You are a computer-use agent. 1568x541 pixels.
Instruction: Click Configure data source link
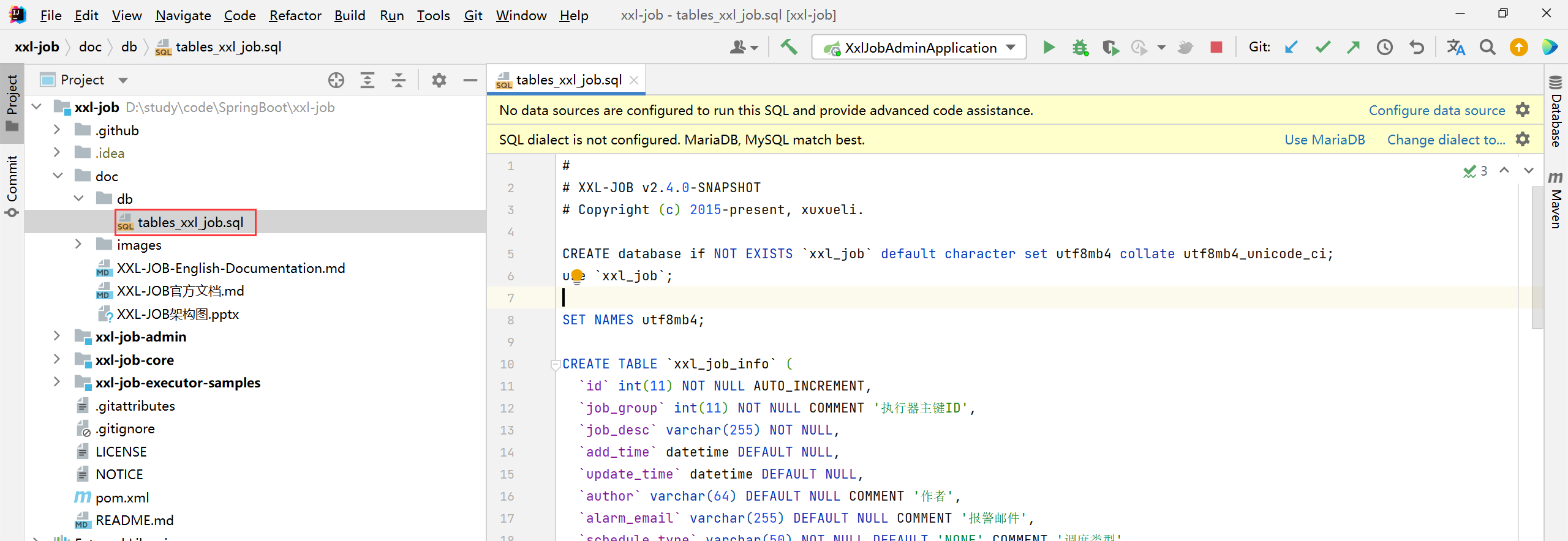pos(1437,110)
